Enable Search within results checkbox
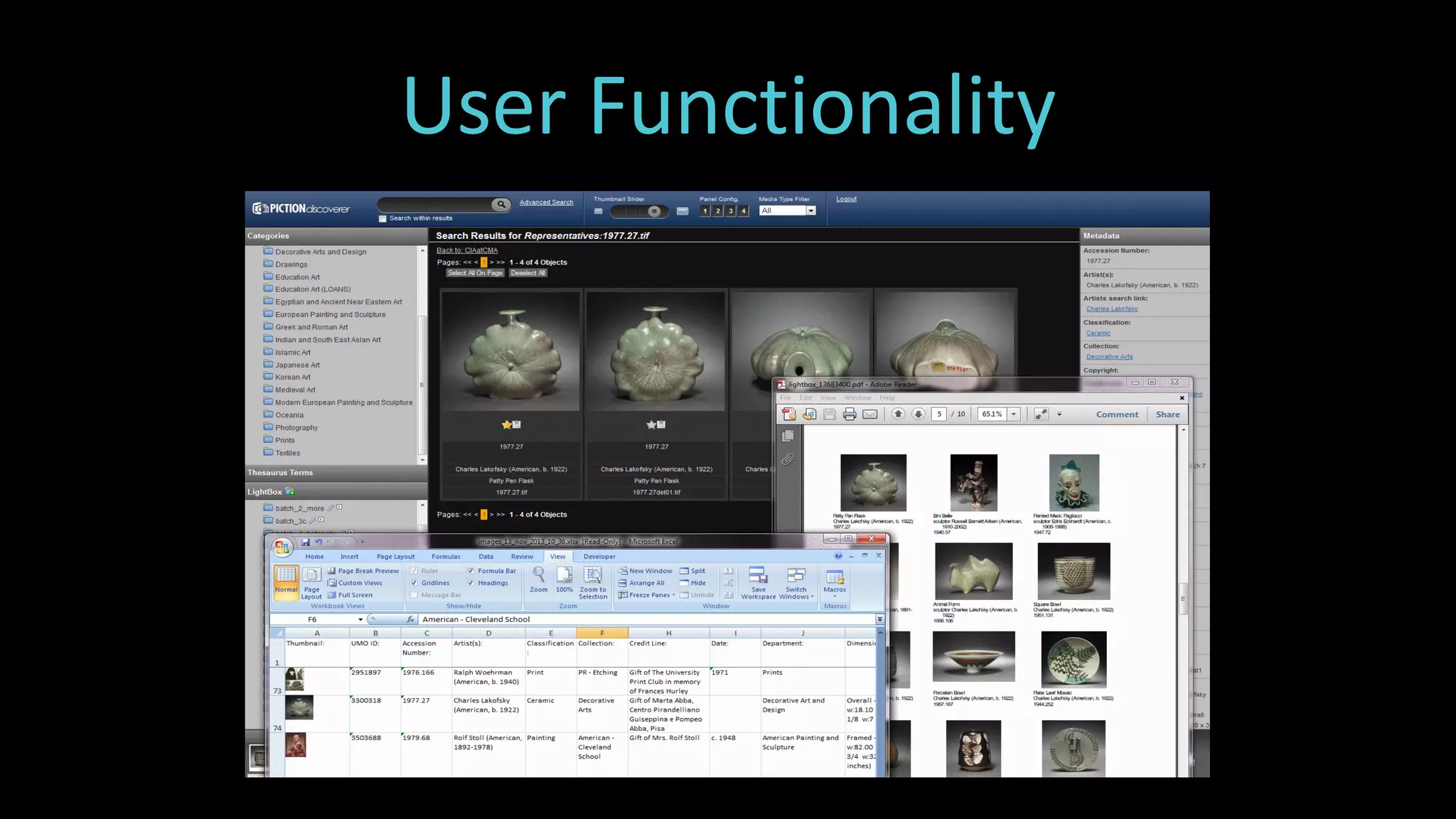The width and height of the screenshot is (1456, 819). (382, 219)
